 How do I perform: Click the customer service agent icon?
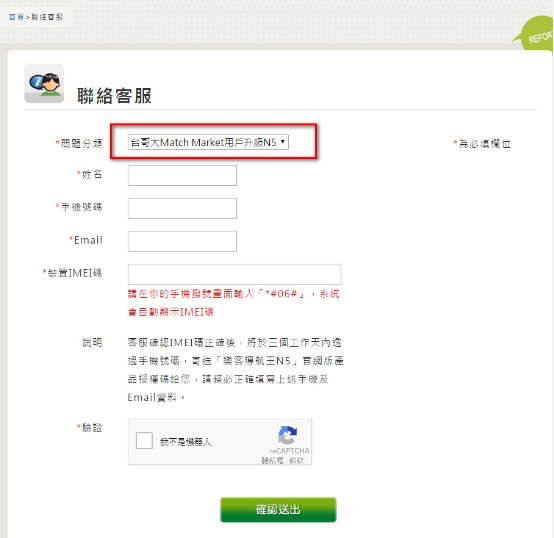(x=44, y=83)
